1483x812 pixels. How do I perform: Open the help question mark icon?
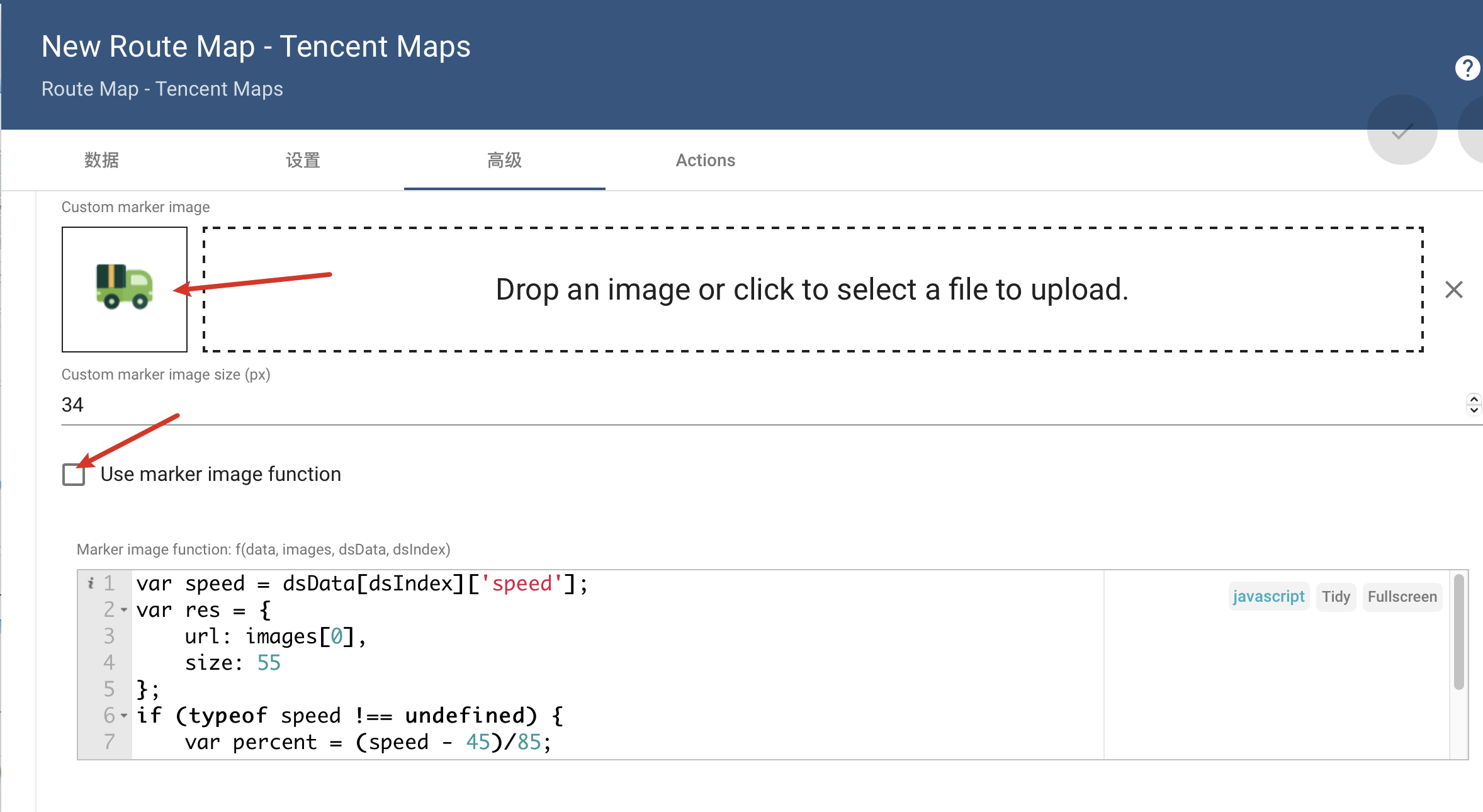tap(1467, 68)
